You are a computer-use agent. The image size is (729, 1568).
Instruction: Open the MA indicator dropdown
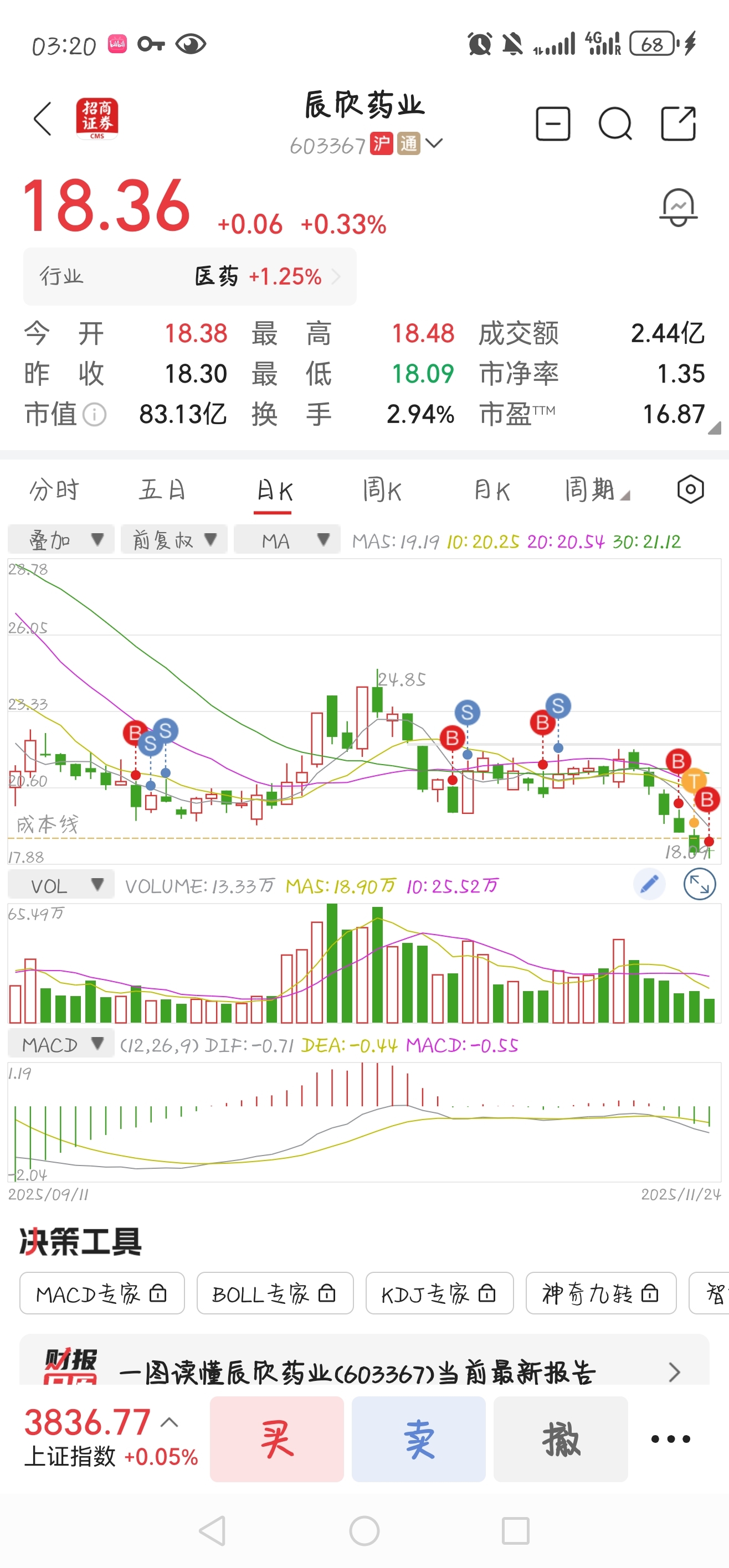(287, 539)
